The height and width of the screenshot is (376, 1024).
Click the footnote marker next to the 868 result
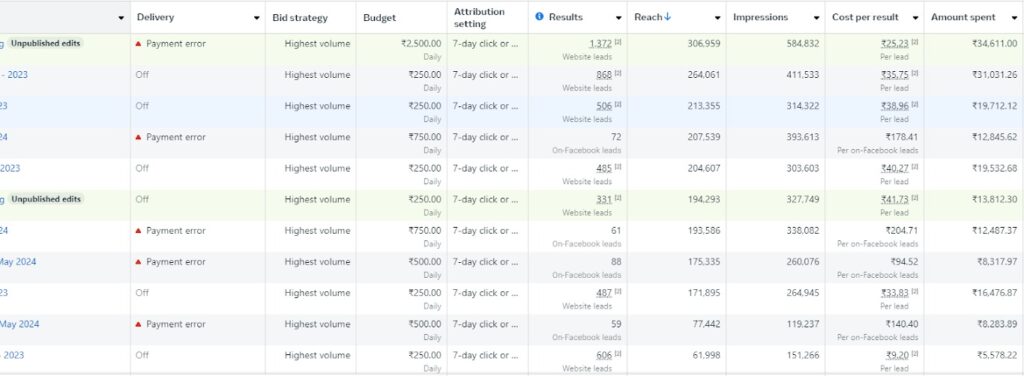tap(618, 74)
